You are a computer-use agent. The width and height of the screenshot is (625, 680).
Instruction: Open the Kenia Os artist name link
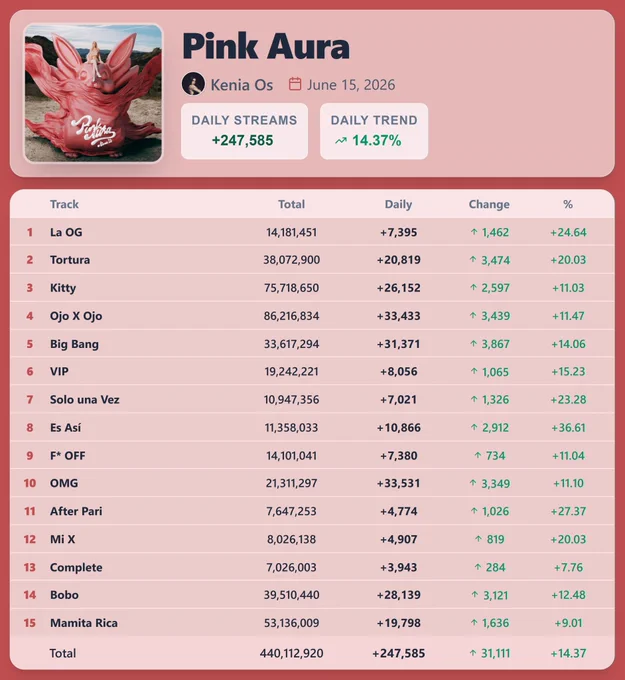point(242,85)
